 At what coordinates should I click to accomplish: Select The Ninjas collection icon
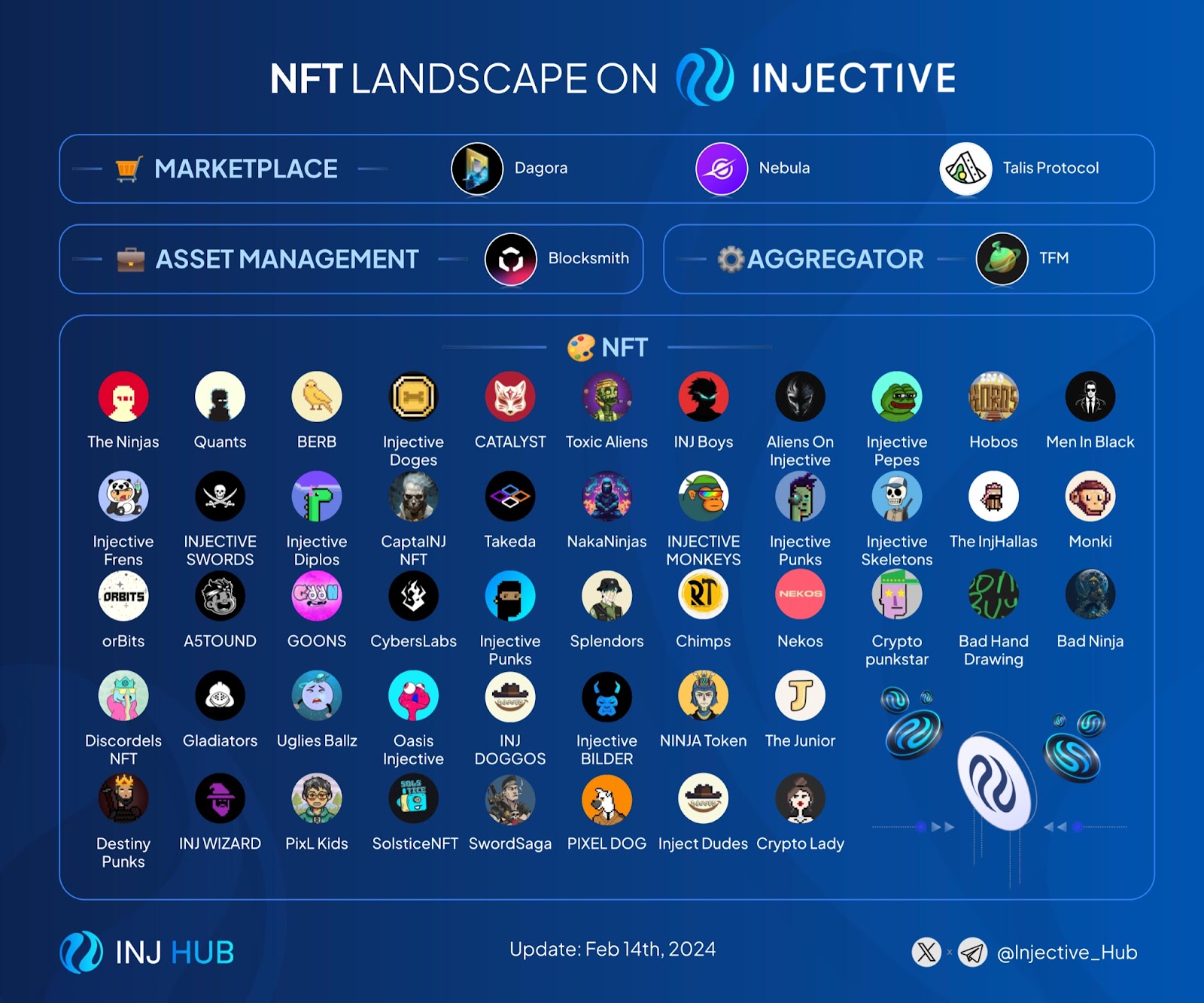[123, 397]
